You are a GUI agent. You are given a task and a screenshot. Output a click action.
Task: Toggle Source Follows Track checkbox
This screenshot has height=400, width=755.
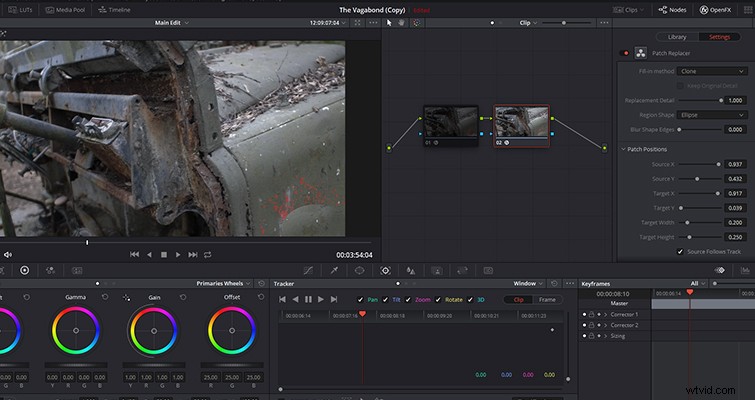pyautogui.click(x=680, y=252)
